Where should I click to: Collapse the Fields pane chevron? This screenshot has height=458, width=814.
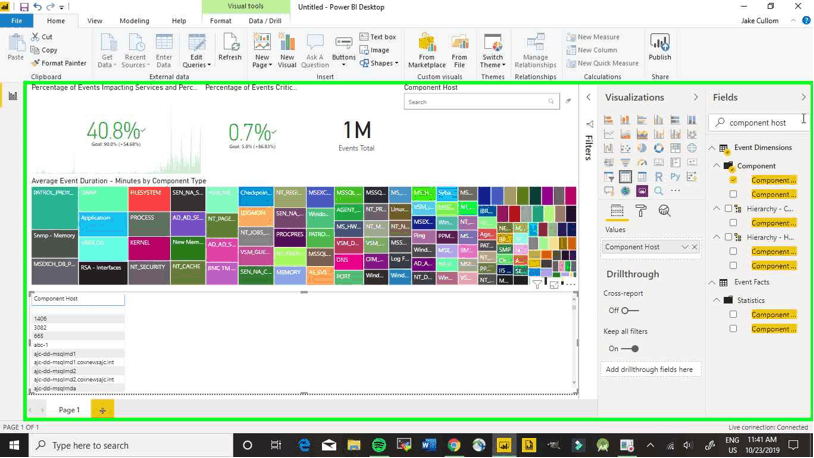(x=804, y=97)
